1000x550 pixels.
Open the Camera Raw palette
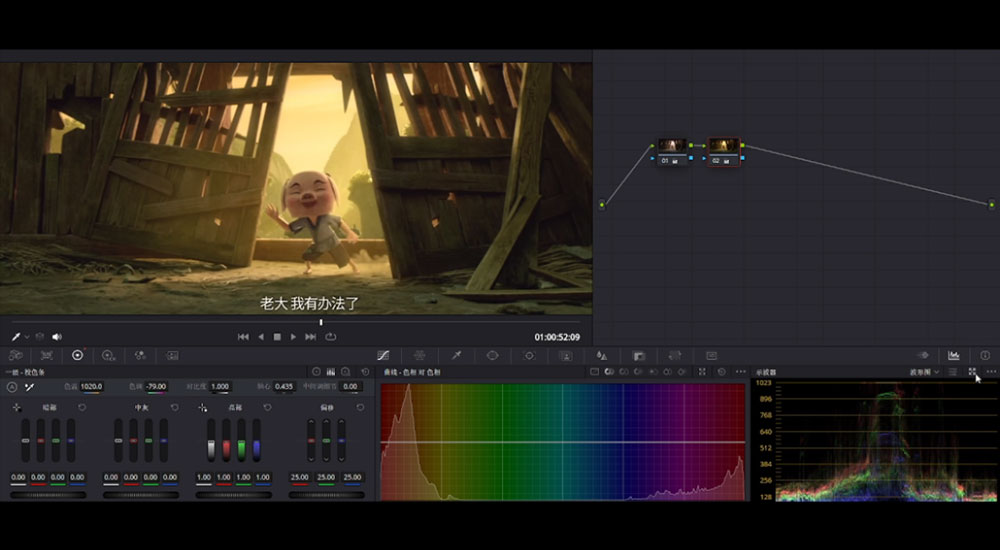coord(17,355)
